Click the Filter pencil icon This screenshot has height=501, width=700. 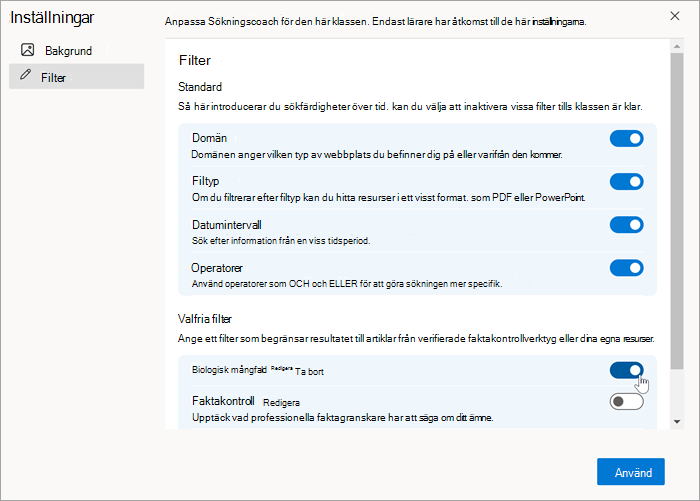click(x=26, y=75)
